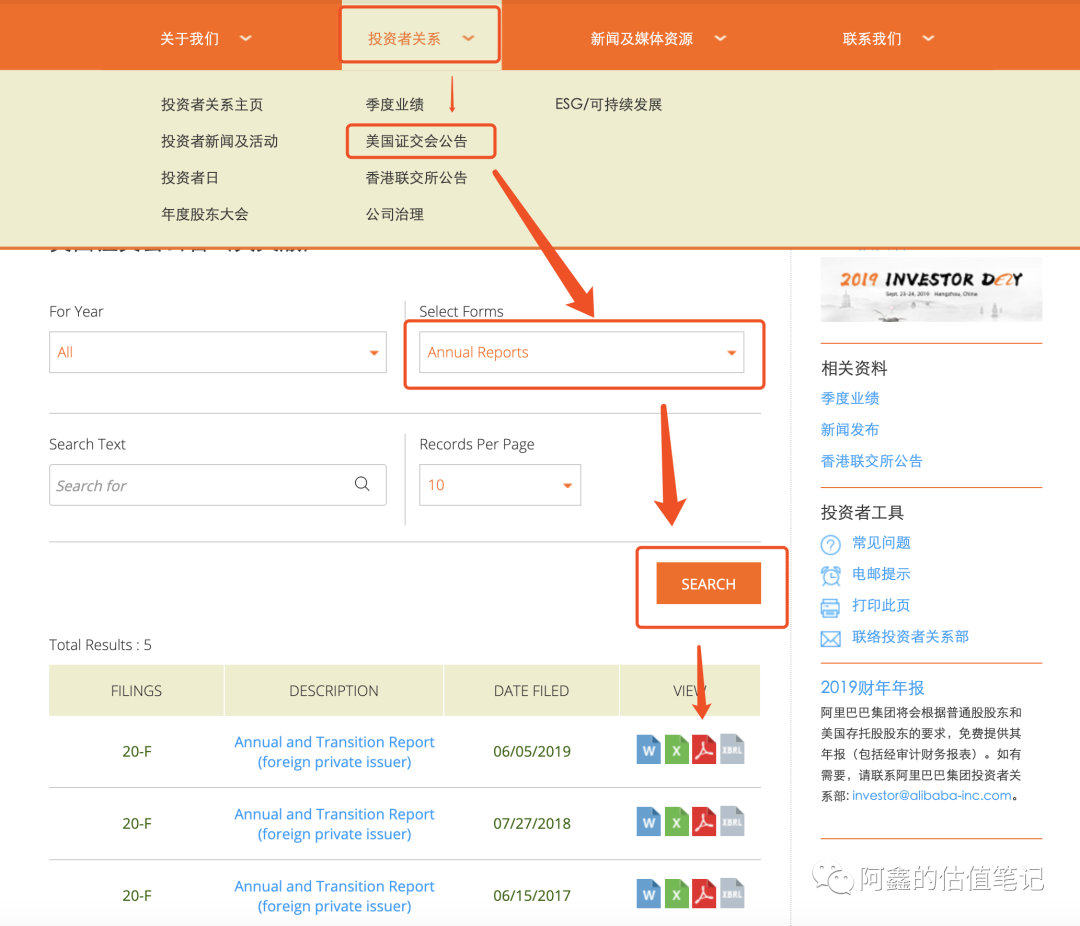Image resolution: width=1080 pixels, height=926 pixels.
Task: Open the 2019 report description link
Action: [x=334, y=752]
